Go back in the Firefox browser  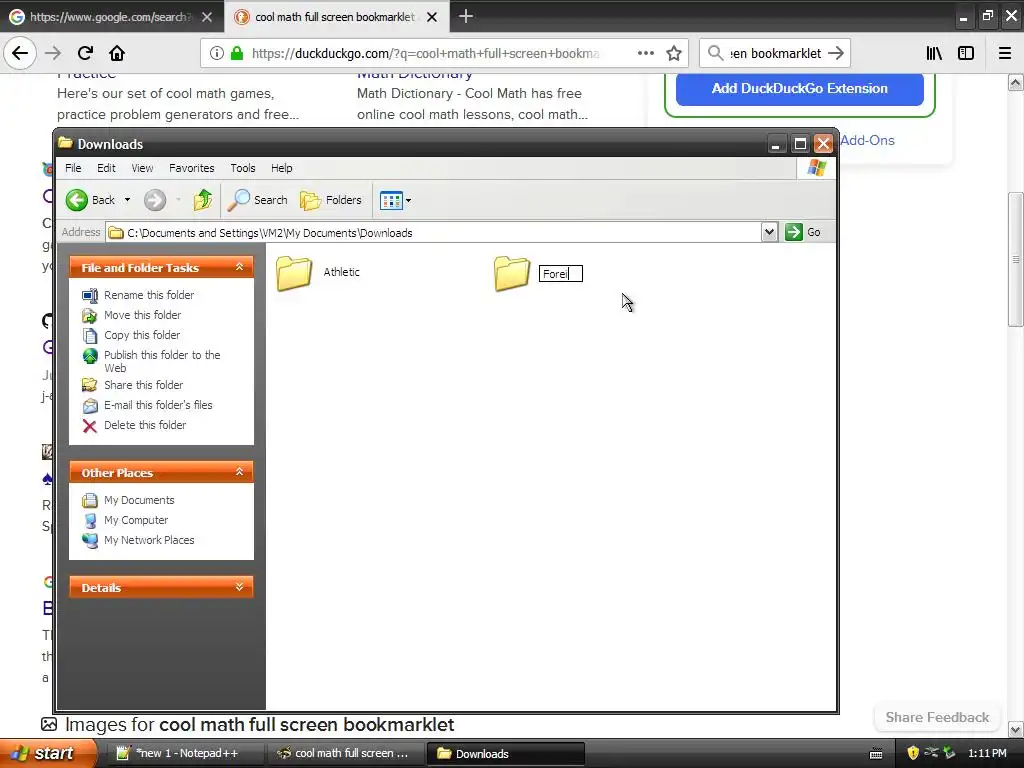point(20,53)
